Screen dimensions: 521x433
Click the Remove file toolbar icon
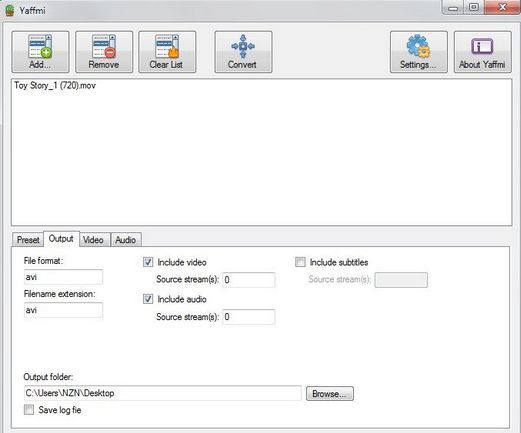(104, 46)
